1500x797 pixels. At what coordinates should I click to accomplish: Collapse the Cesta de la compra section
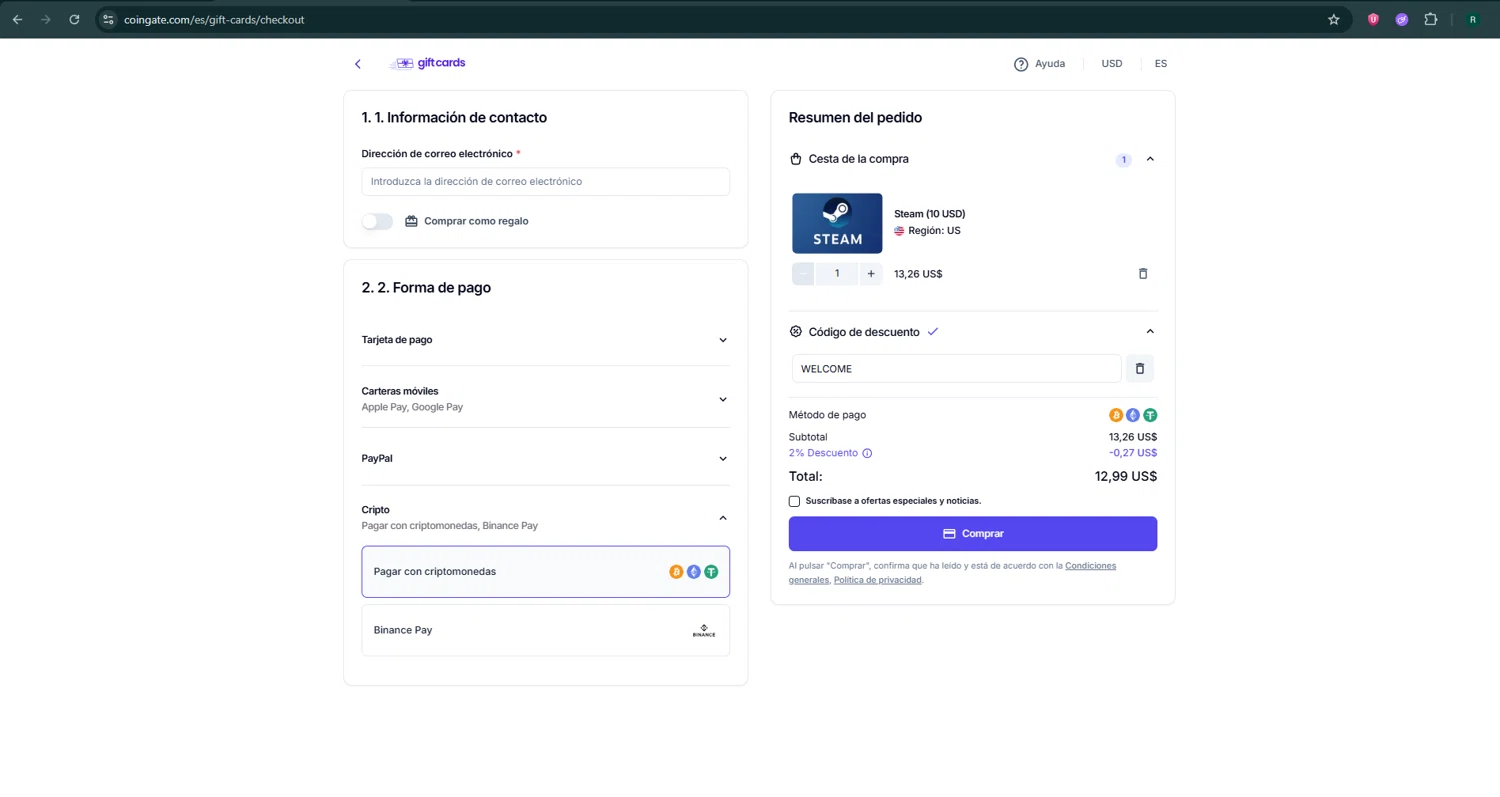click(x=1150, y=159)
